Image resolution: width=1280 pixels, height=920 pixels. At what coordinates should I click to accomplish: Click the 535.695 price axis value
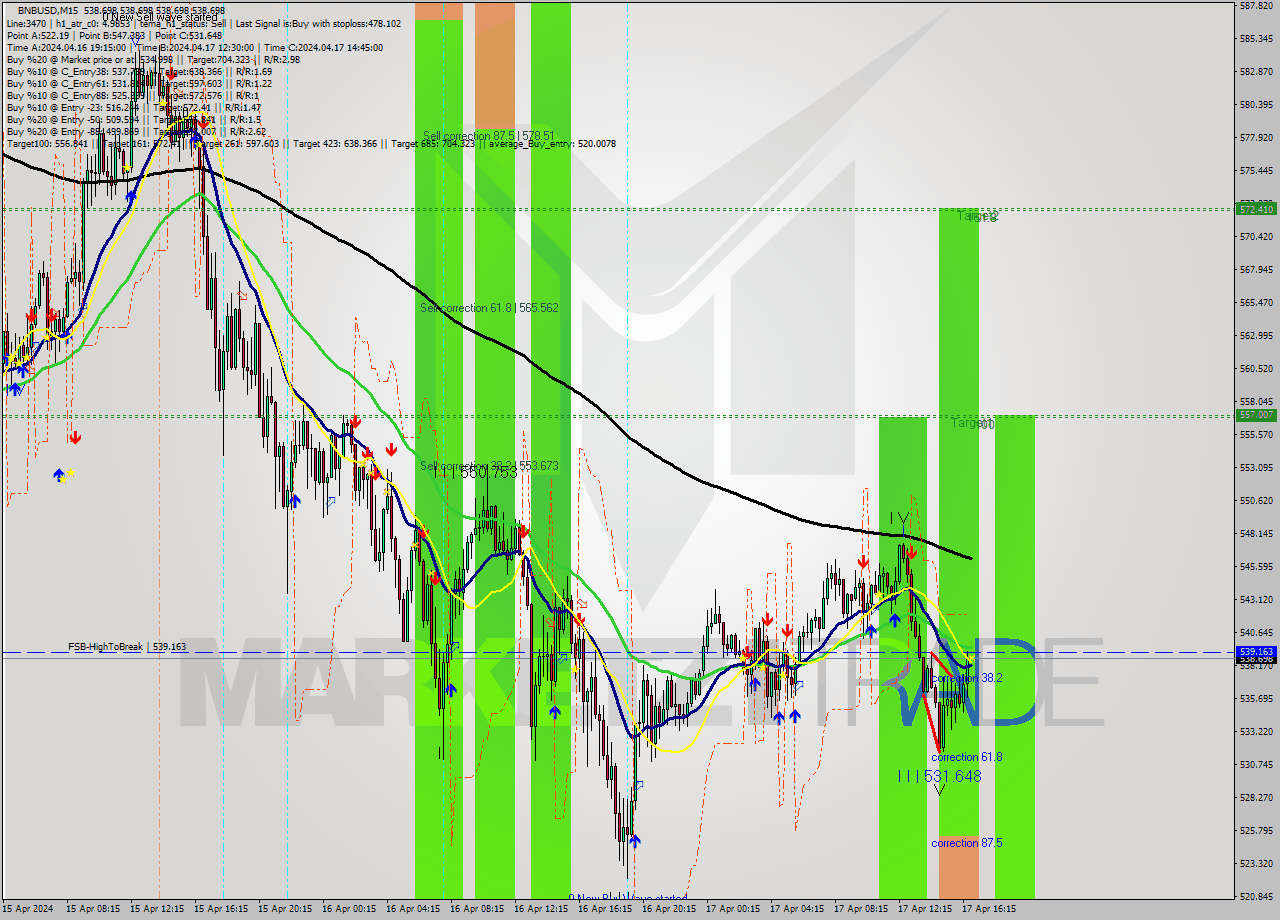pos(1256,698)
